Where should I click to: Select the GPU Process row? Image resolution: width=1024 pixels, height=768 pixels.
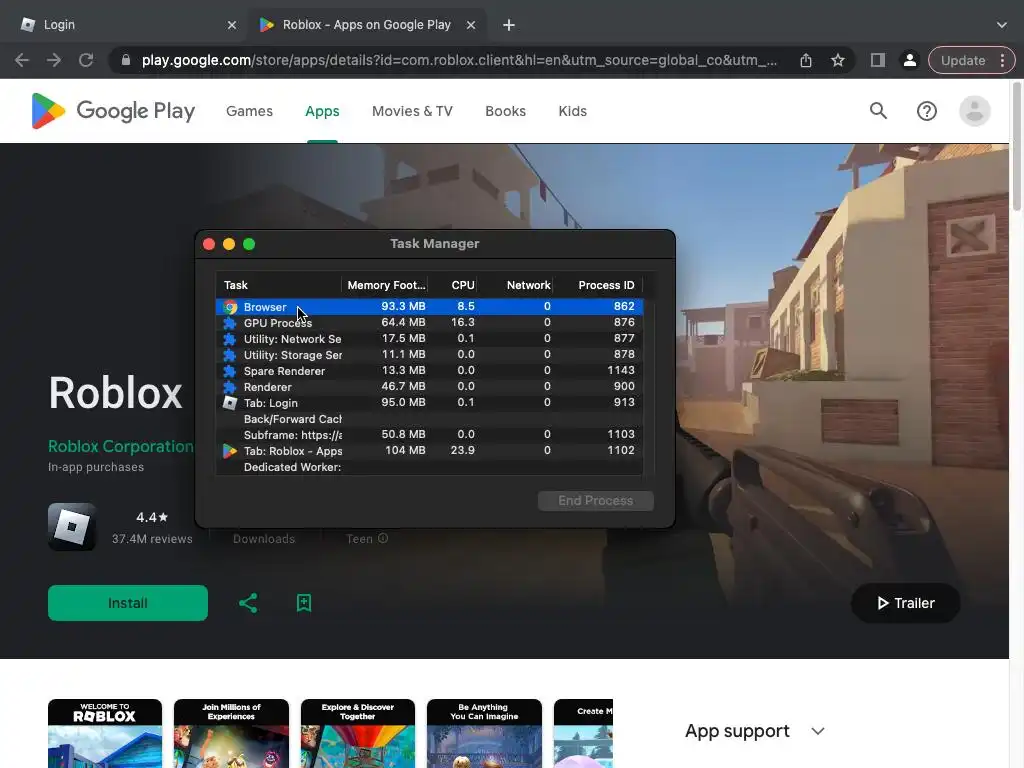click(430, 323)
